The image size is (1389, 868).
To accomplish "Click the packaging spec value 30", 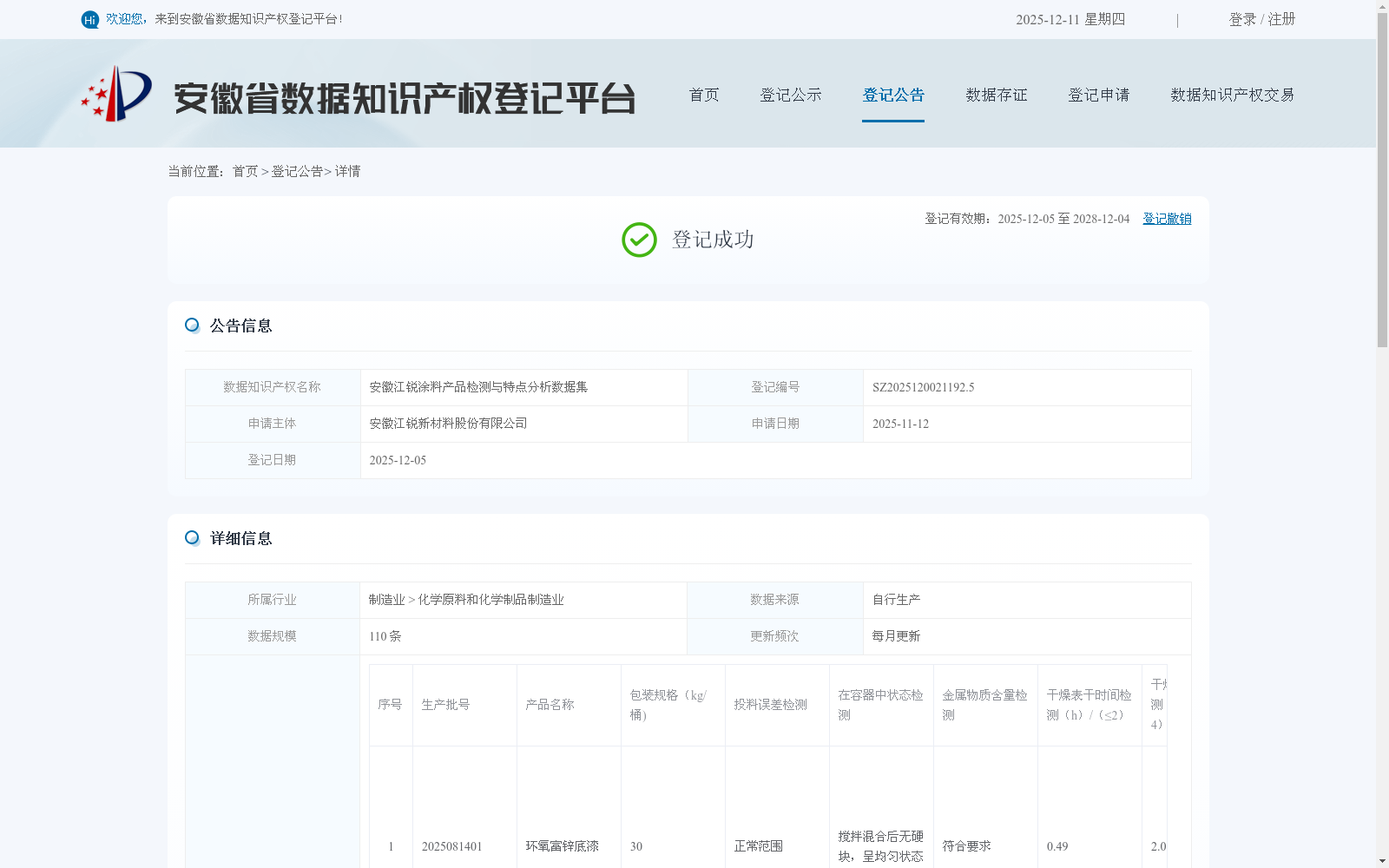I will pos(636,846).
